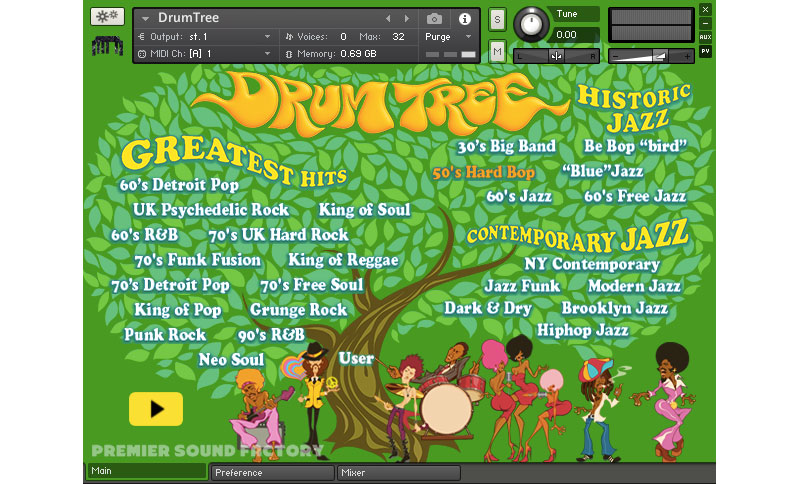Choose the 70's Free Soul kit
The image size is (800, 484).
tap(312, 285)
